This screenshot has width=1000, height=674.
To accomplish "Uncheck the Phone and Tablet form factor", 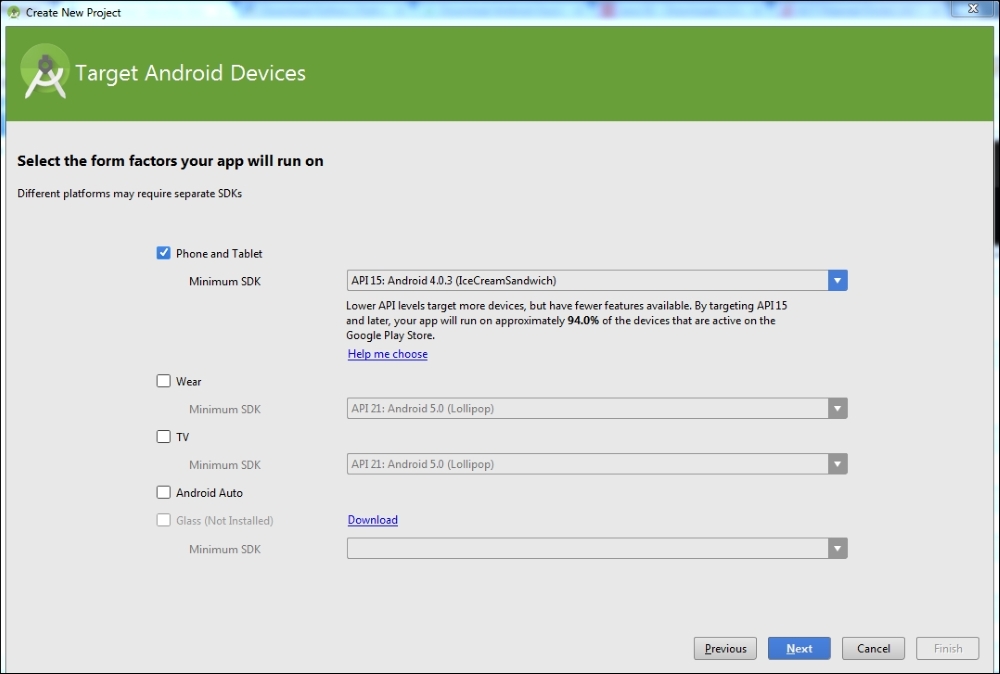I will [163, 253].
